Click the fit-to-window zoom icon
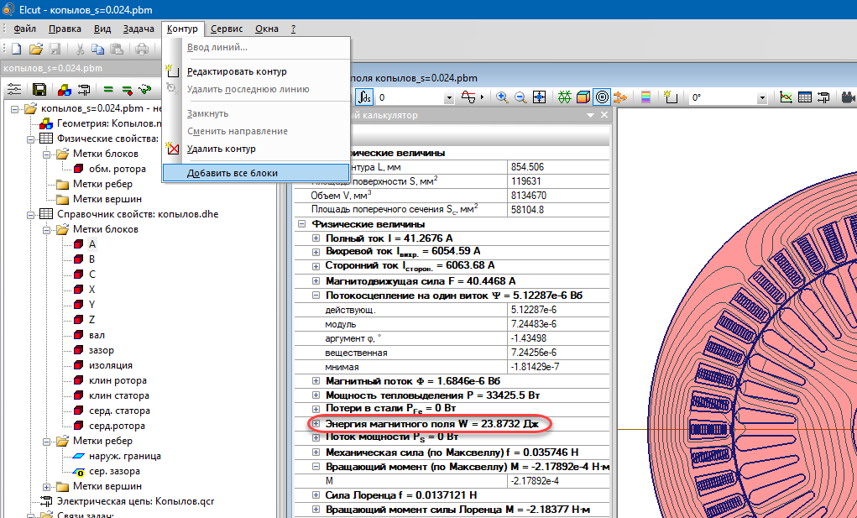 (539, 98)
